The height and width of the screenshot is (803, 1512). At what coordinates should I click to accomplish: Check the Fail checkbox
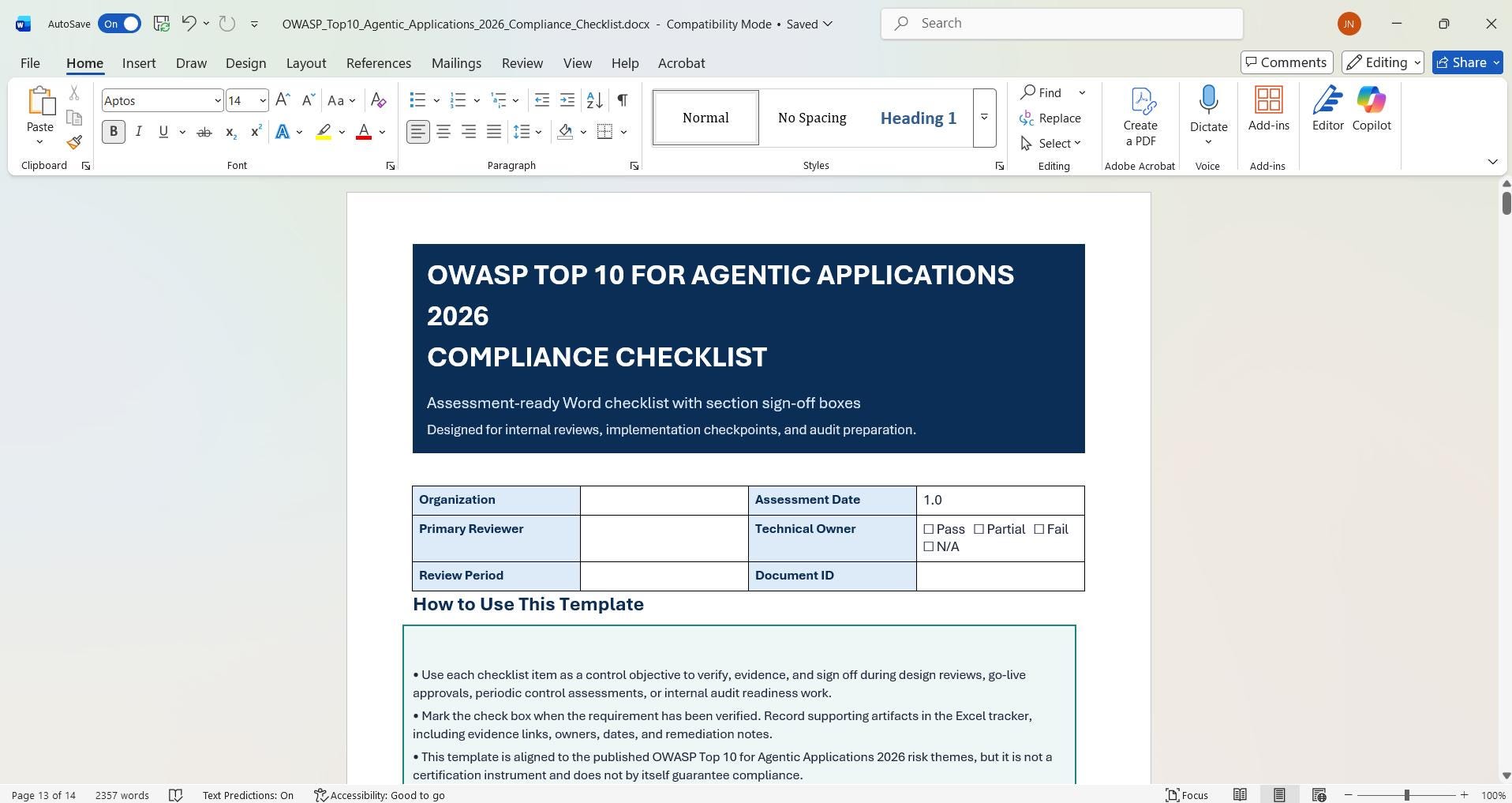tap(1039, 529)
